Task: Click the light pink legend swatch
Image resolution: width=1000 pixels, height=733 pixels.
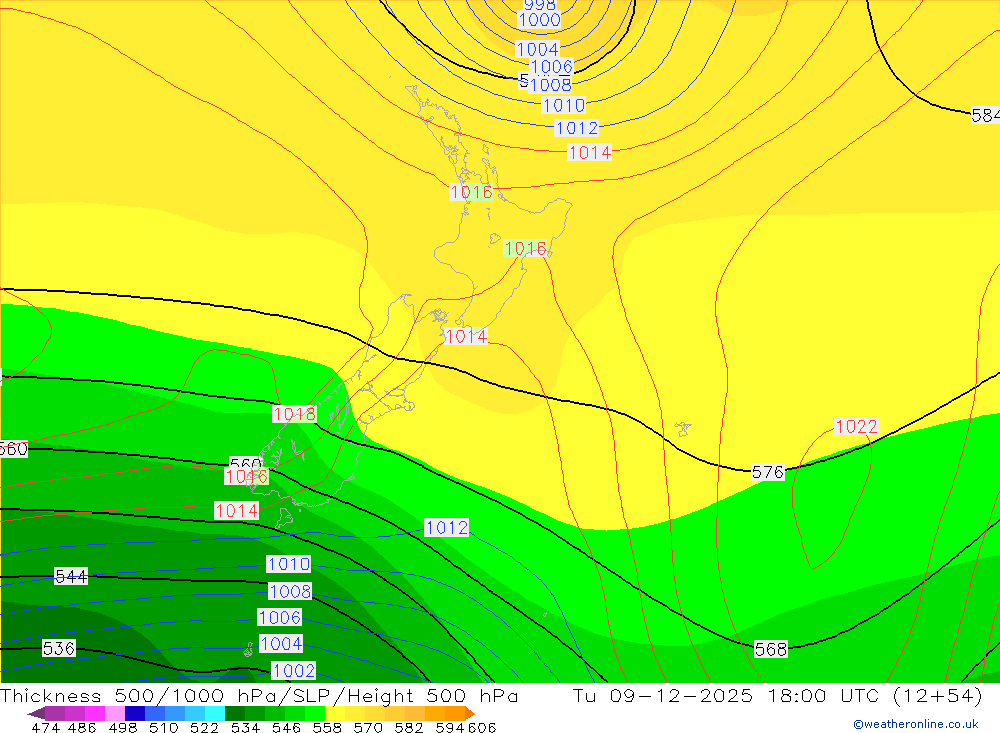Action: 115,713
